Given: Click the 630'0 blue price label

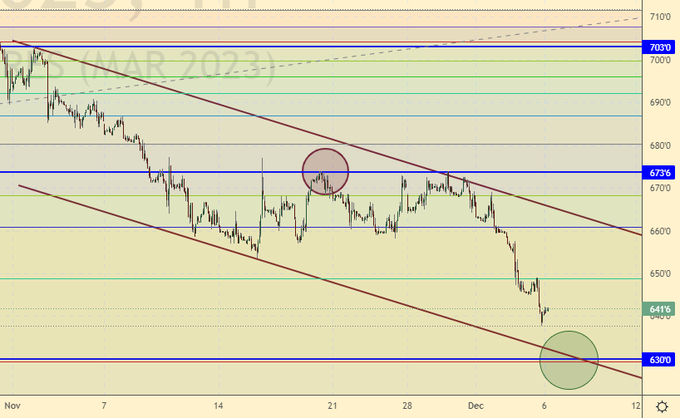Looking at the screenshot, I should click(660, 359).
